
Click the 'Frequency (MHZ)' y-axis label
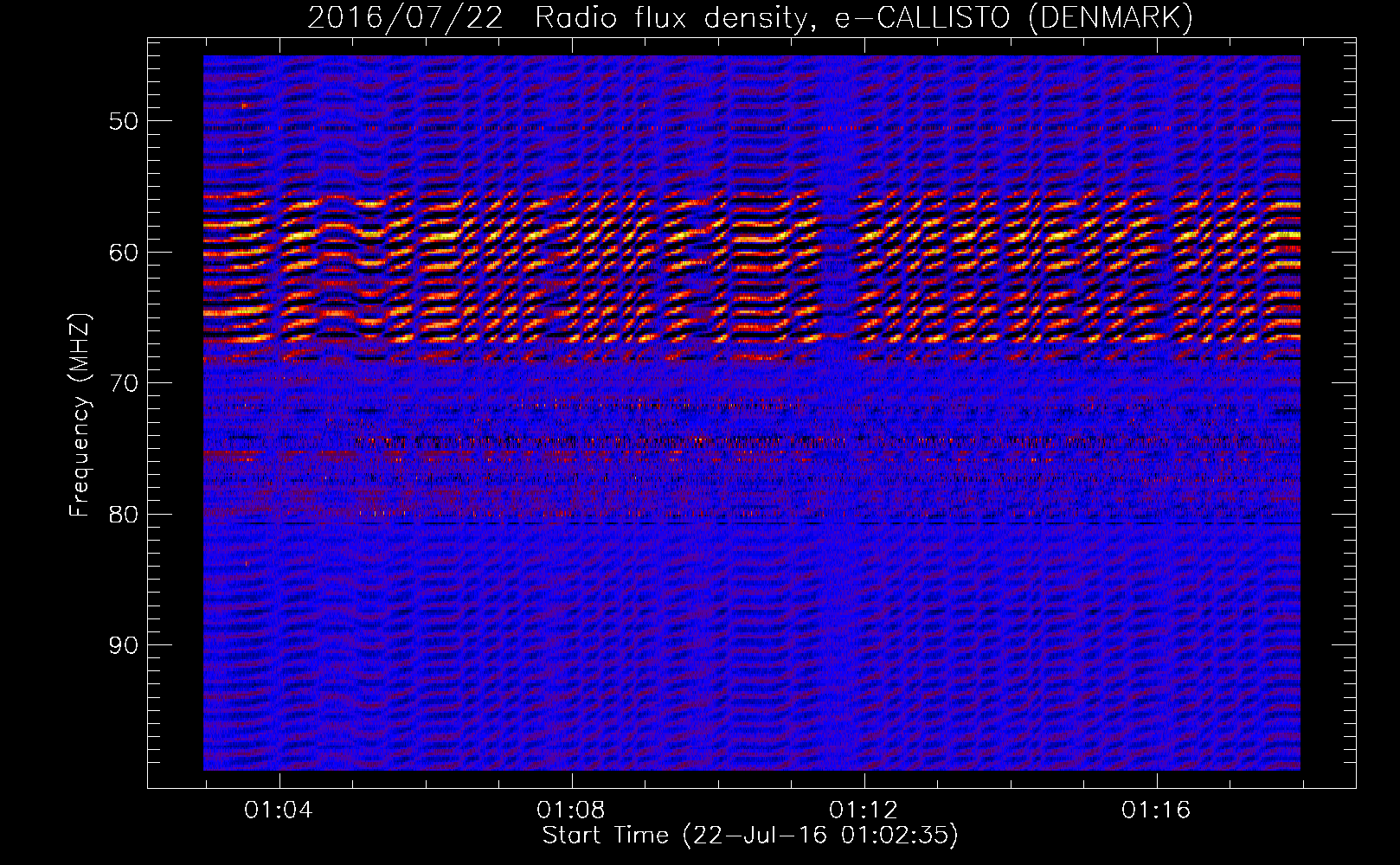point(80,414)
